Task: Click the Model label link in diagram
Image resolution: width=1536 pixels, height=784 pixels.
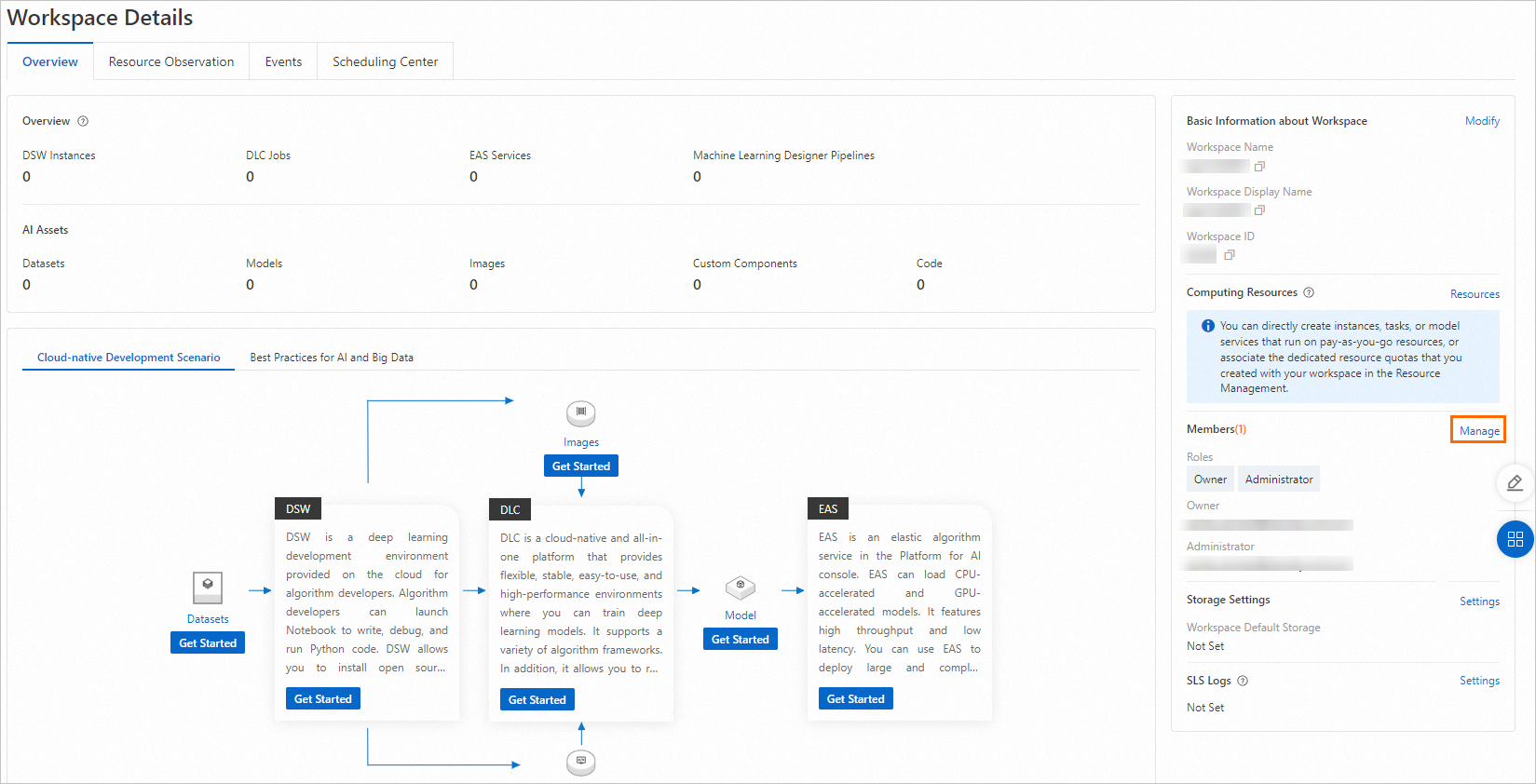Action: click(741, 615)
